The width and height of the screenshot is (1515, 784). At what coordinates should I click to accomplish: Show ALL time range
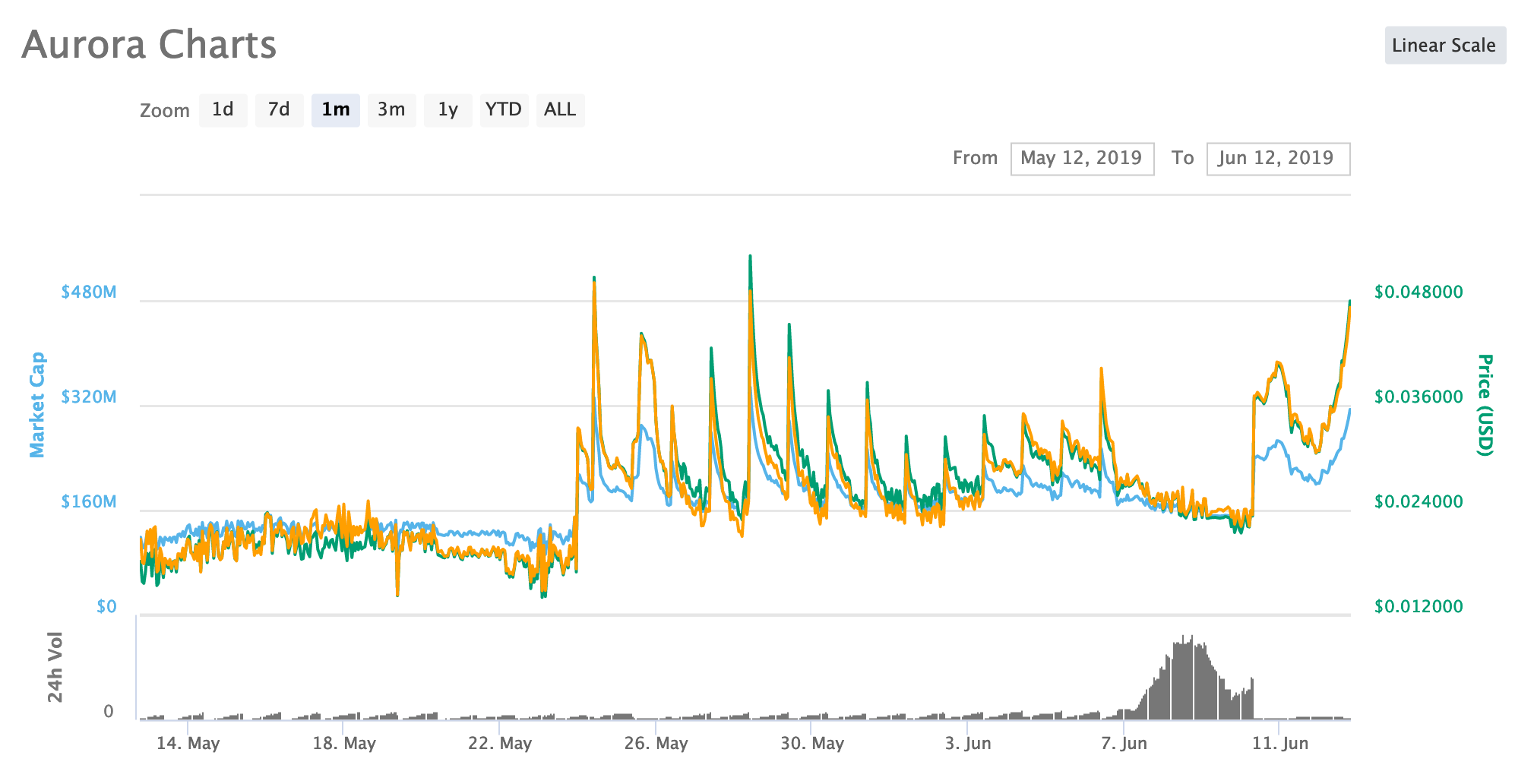click(x=560, y=110)
